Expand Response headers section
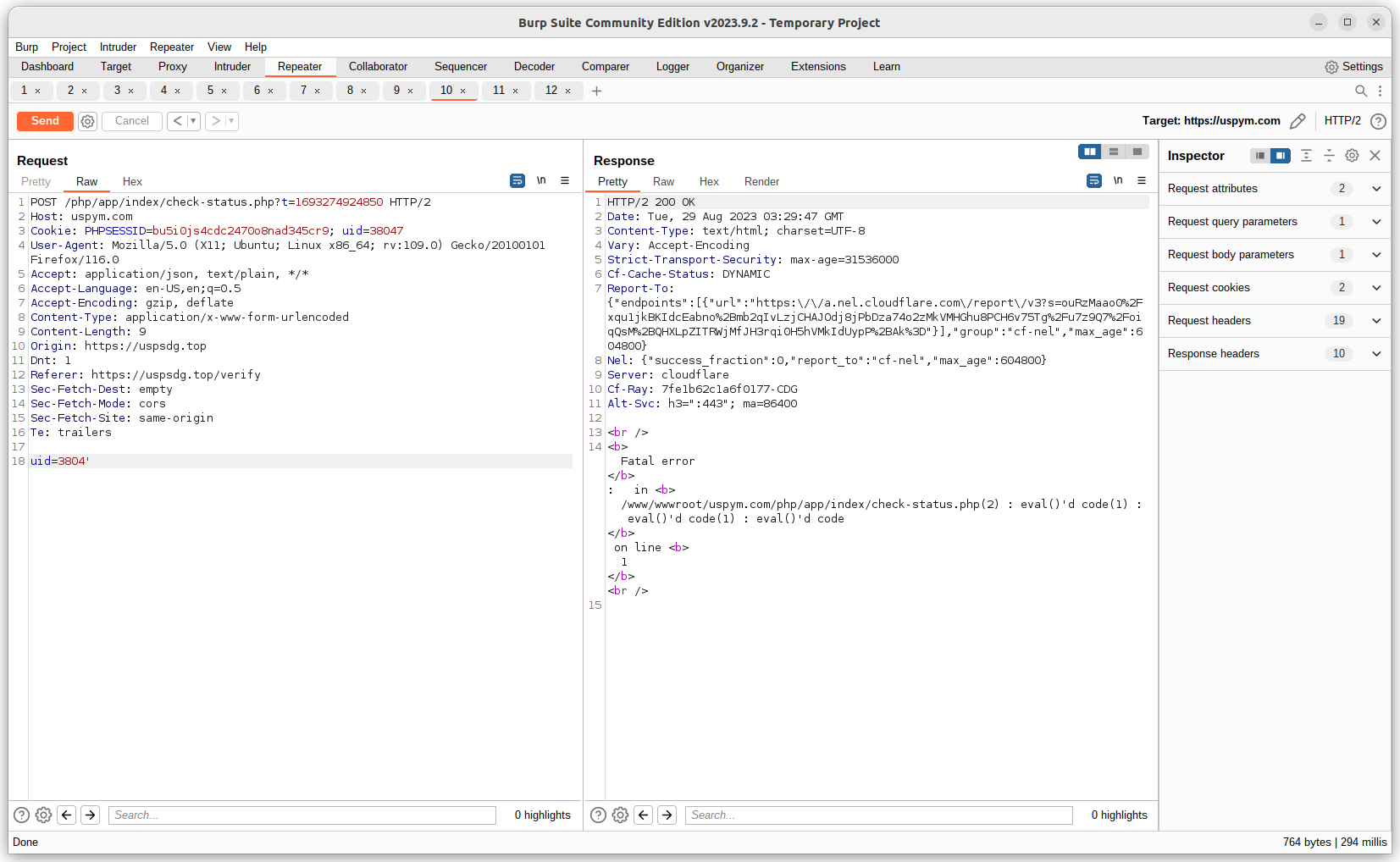1400x862 pixels. click(x=1275, y=354)
